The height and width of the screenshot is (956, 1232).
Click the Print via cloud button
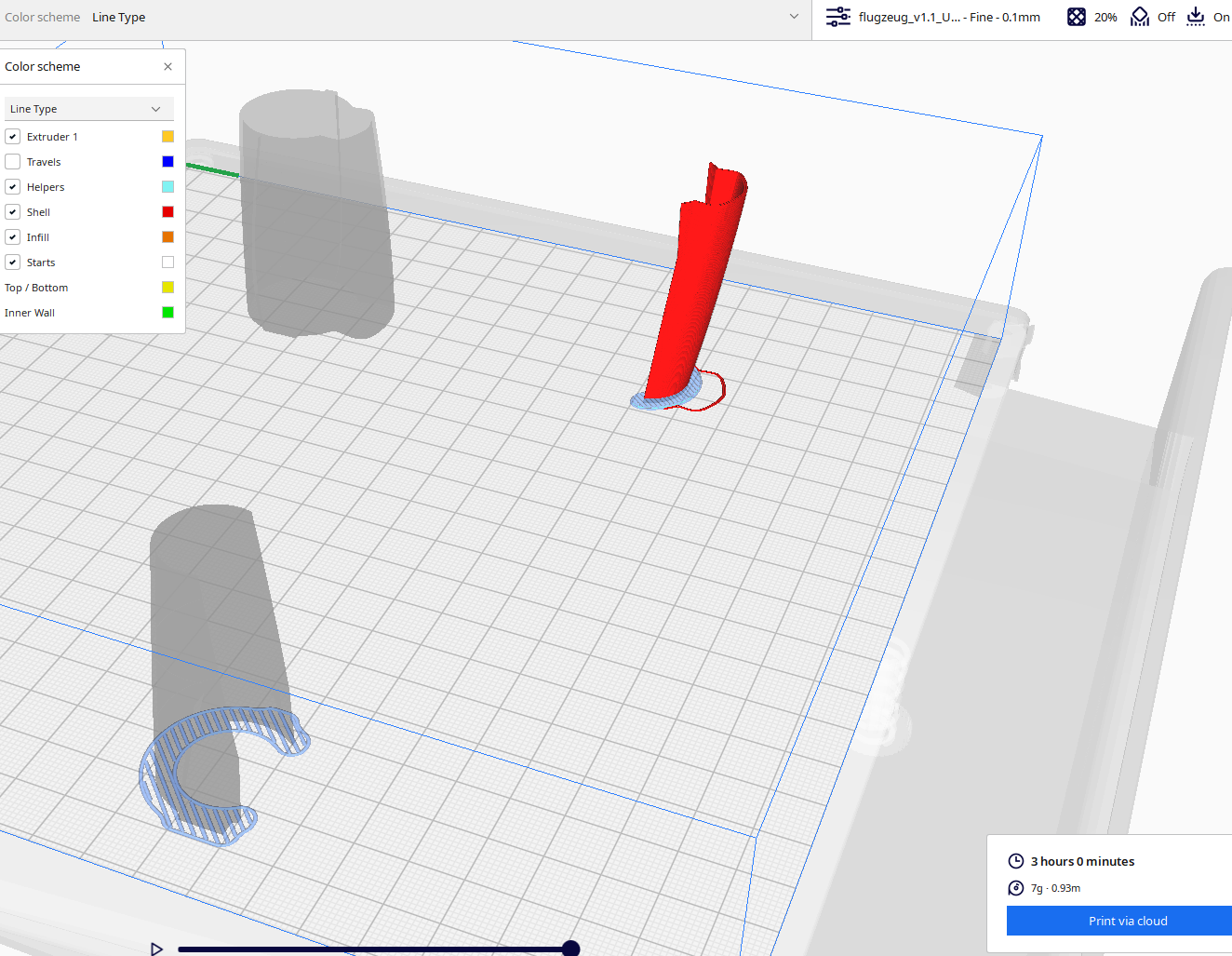pos(1128,921)
